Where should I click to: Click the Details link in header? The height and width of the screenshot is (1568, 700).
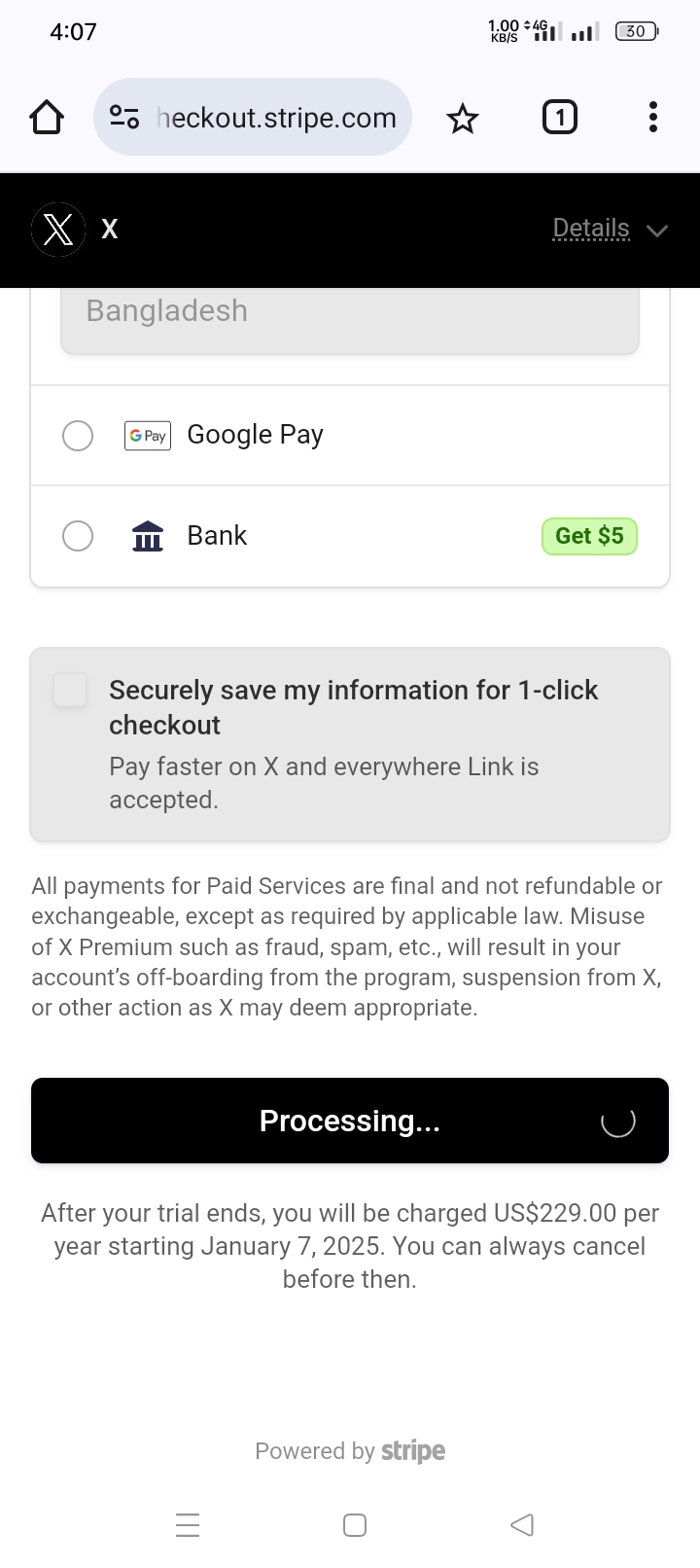click(591, 229)
